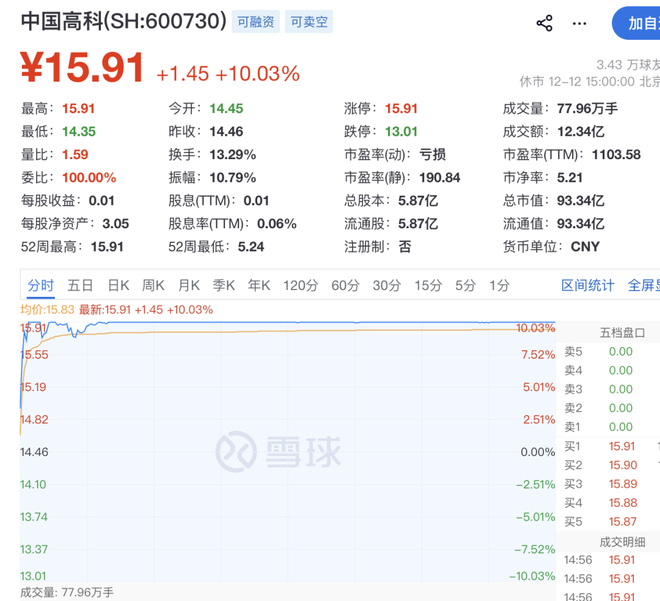Click the stock title 中国高科(SH:600730)
660x601 pixels.
coord(123,22)
